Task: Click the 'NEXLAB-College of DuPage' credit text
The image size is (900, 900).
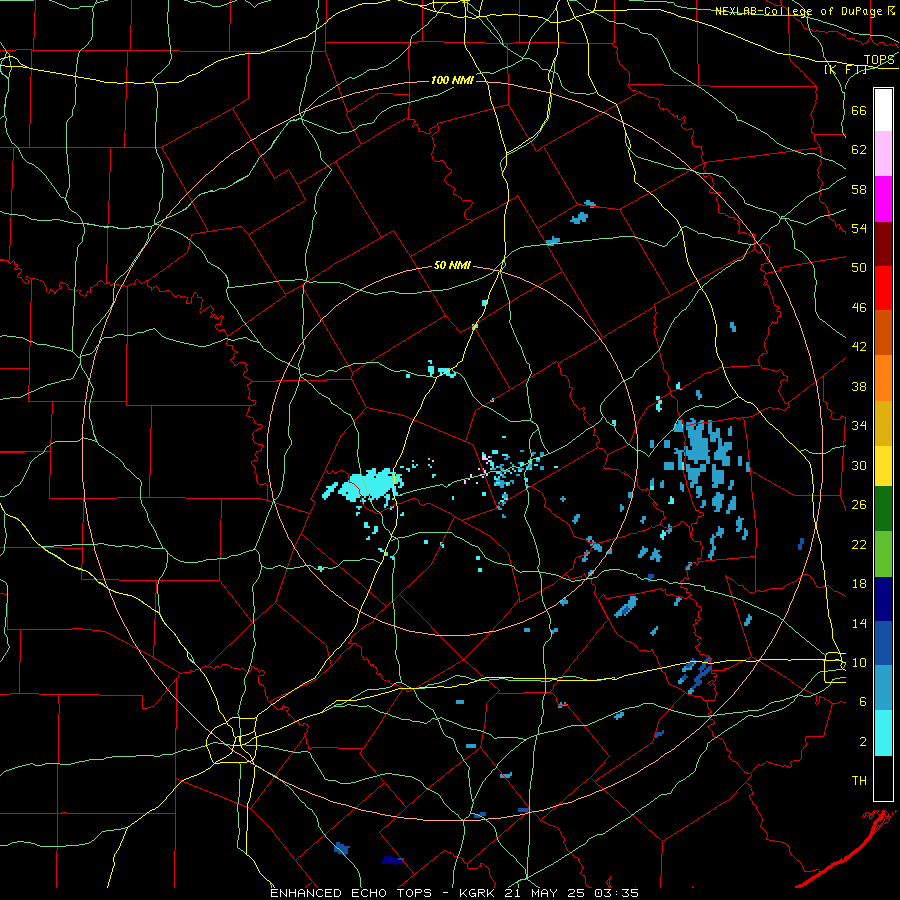Action: pyautogui.click(x=799, y=11)
